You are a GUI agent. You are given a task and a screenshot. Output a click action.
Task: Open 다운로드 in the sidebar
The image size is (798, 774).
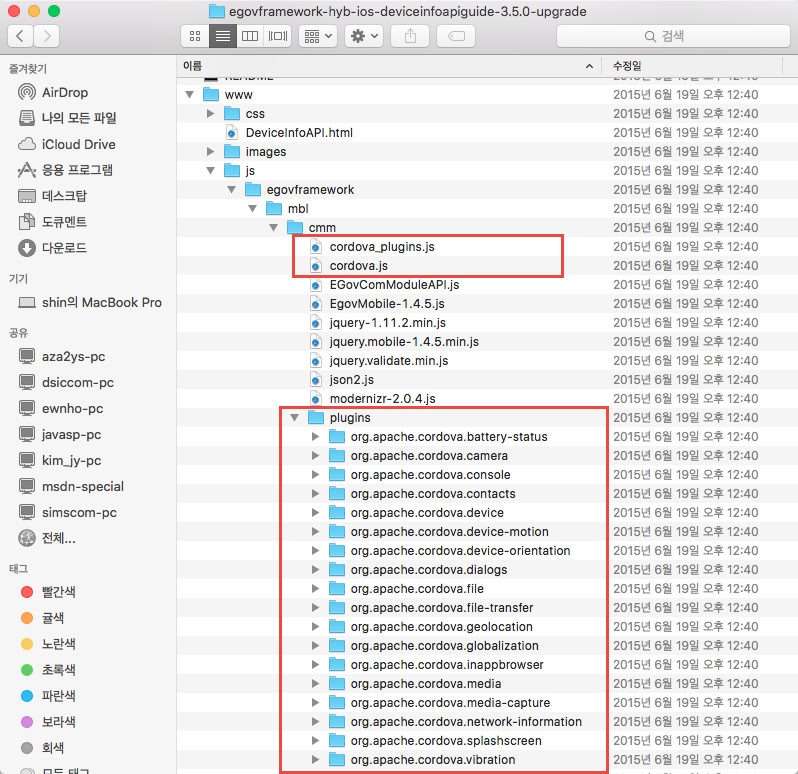(x=64, y=248)
